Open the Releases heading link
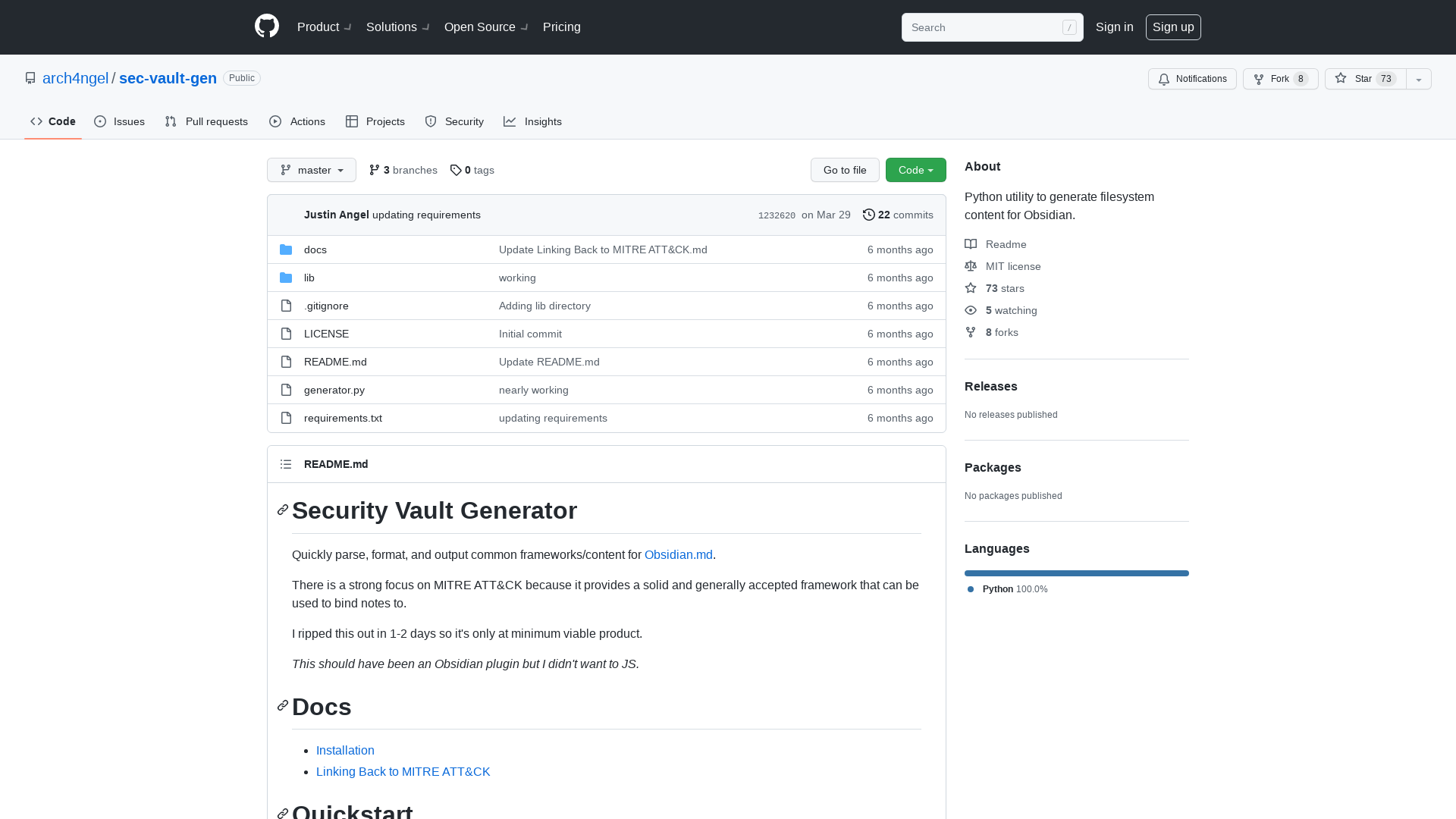1456x819 pixels. point(990,387)
